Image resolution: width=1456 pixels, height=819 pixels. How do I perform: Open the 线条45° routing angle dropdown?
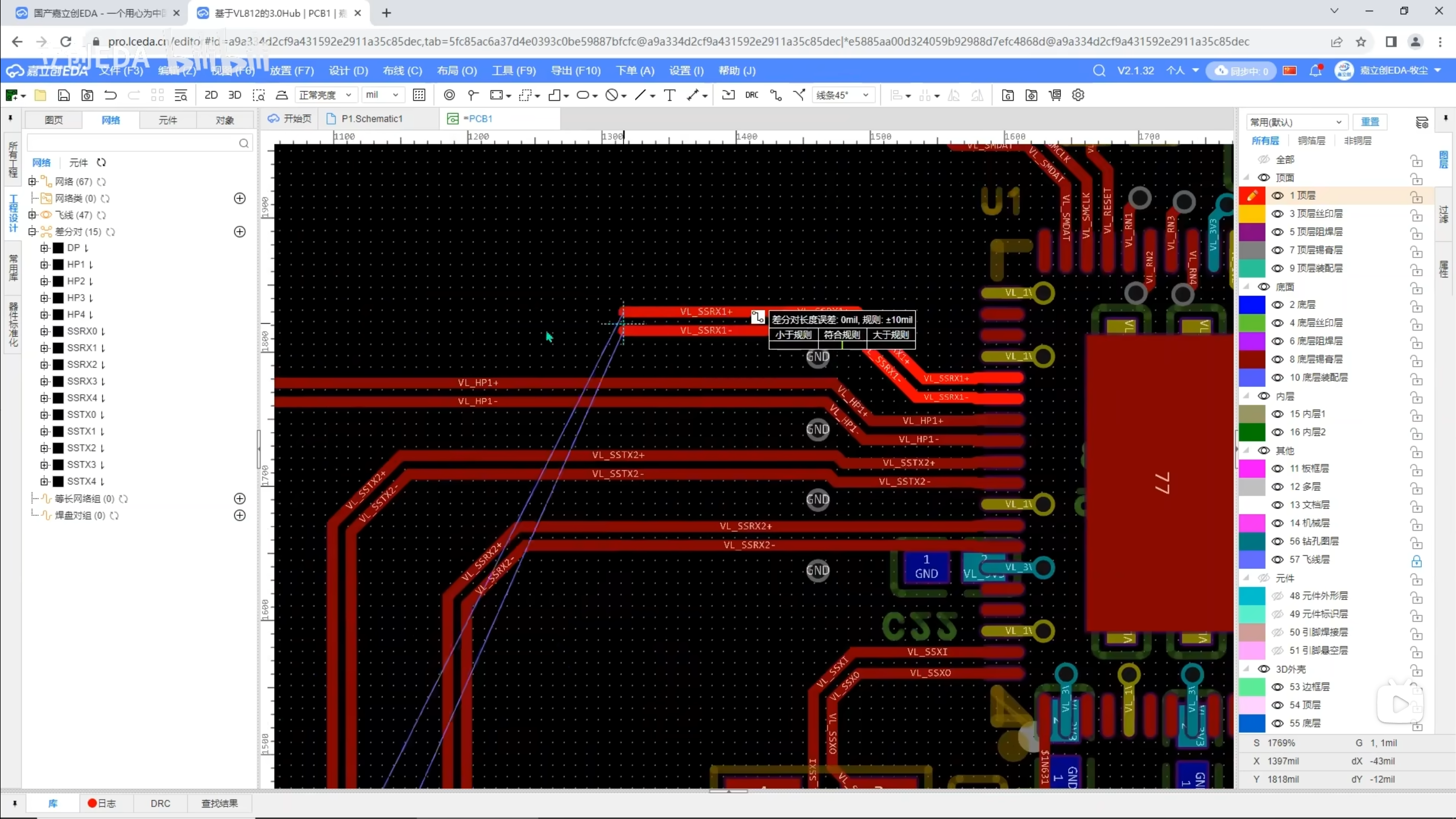point(842,95)
